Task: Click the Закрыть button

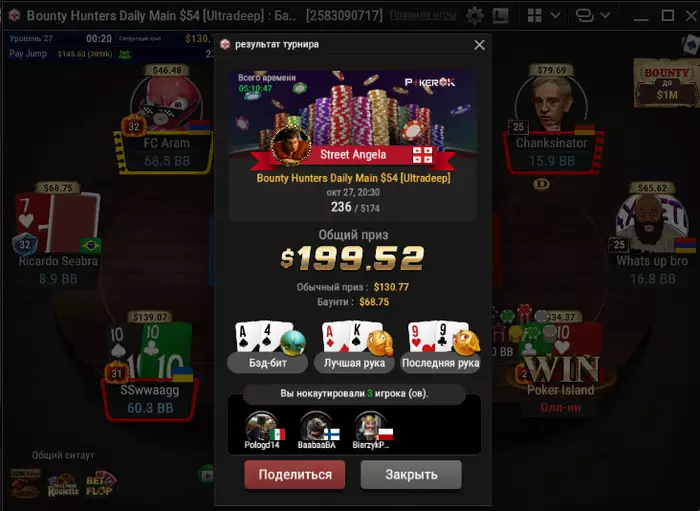Action: (411, 474)
